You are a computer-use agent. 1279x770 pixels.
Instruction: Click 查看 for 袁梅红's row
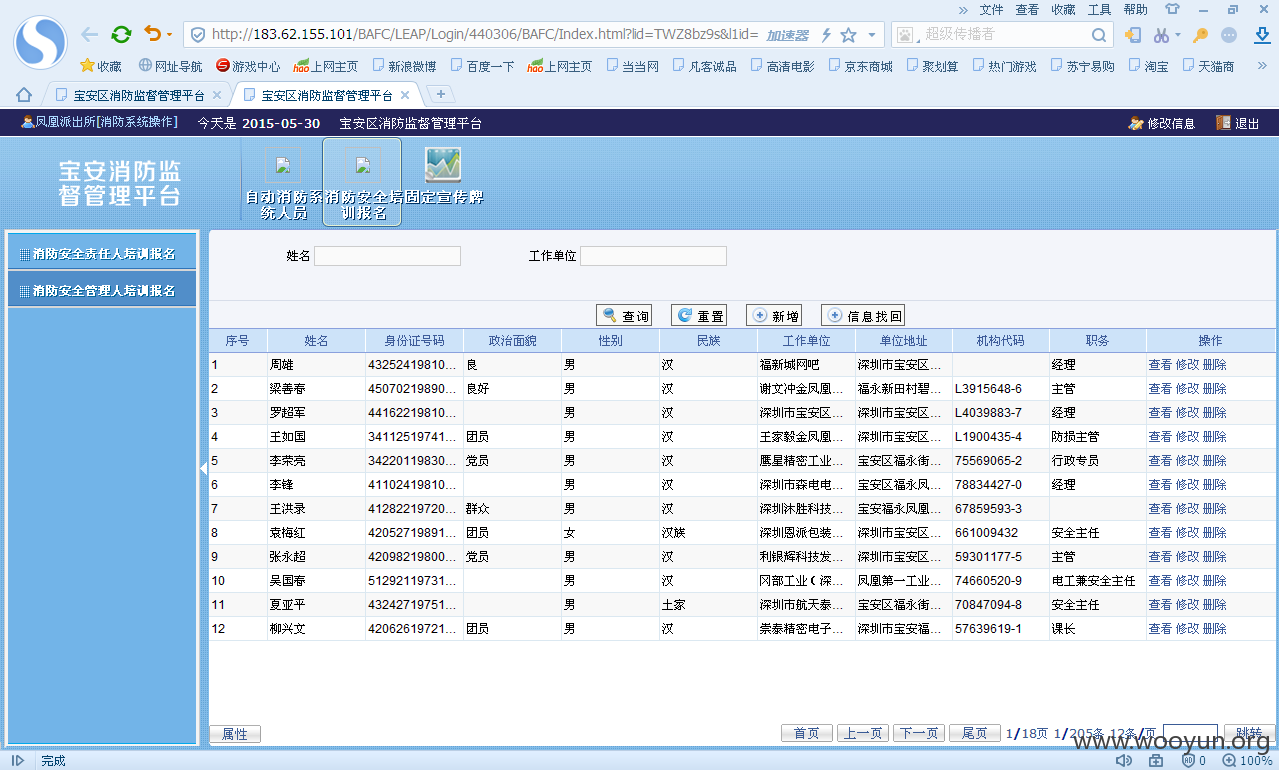pos(1160,533)
